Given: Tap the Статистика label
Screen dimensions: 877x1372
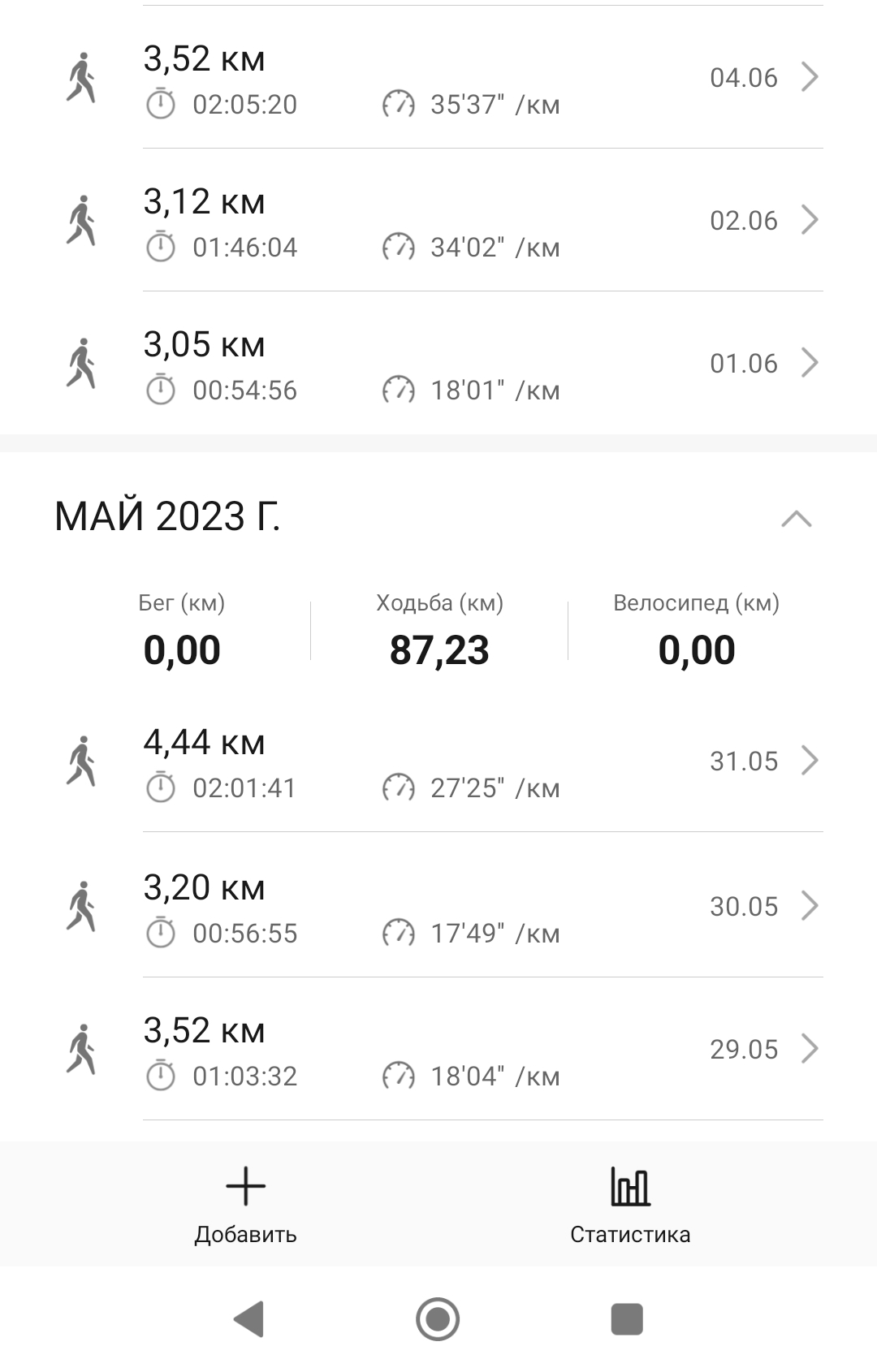Looking at the screenshot, I should pos(630,1234).
